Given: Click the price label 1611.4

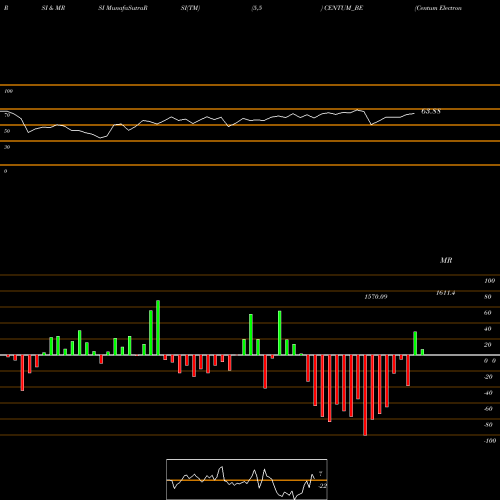Looking at the screenshot, I should [x=446, y=293].
